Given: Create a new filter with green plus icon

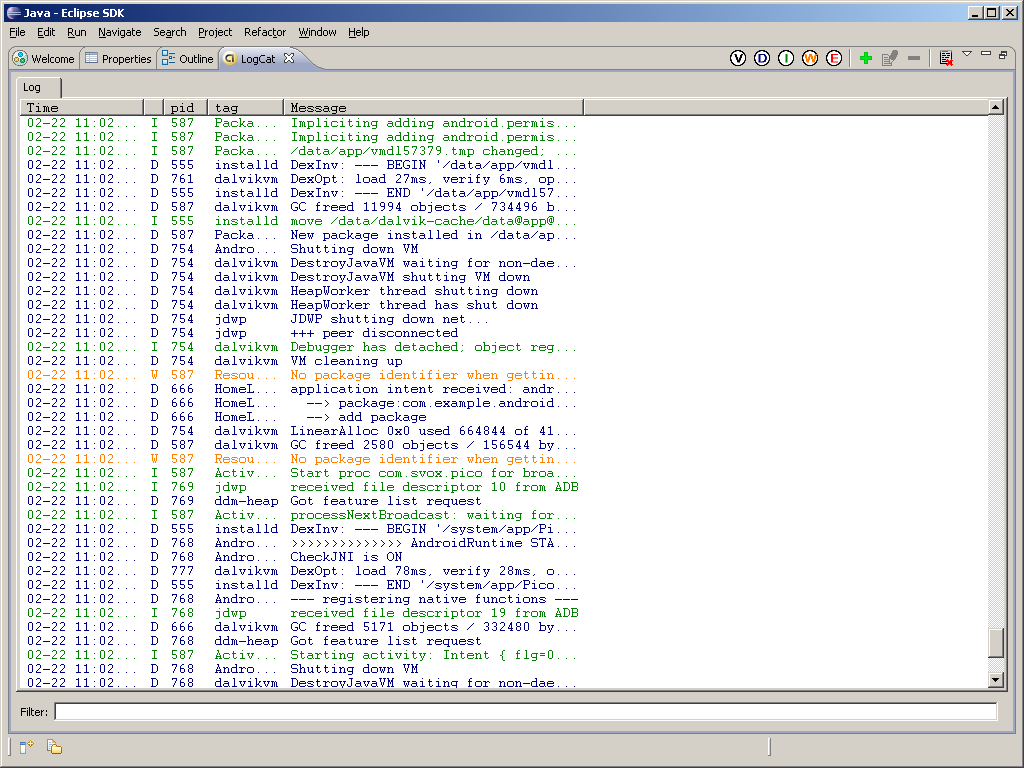Looking at the screenshot, I should [866, 58].
